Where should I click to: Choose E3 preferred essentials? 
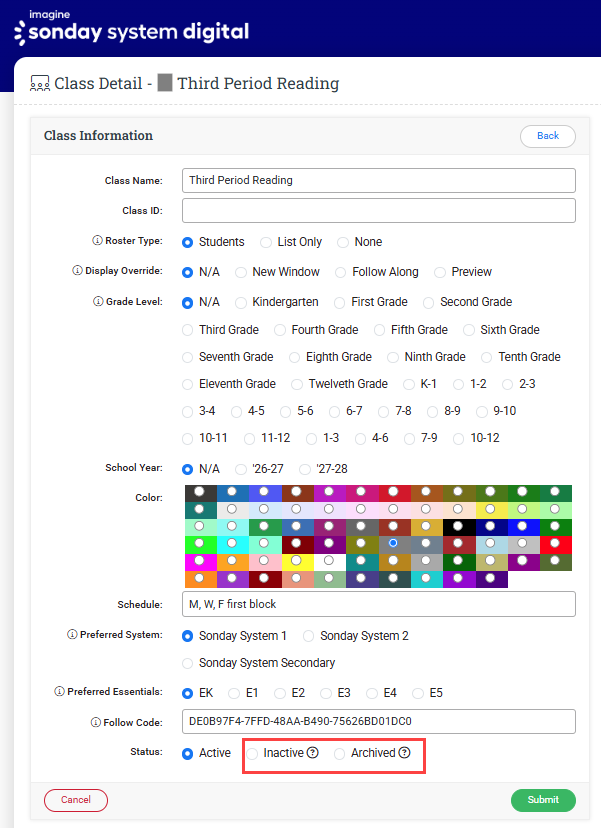(326, 693)
